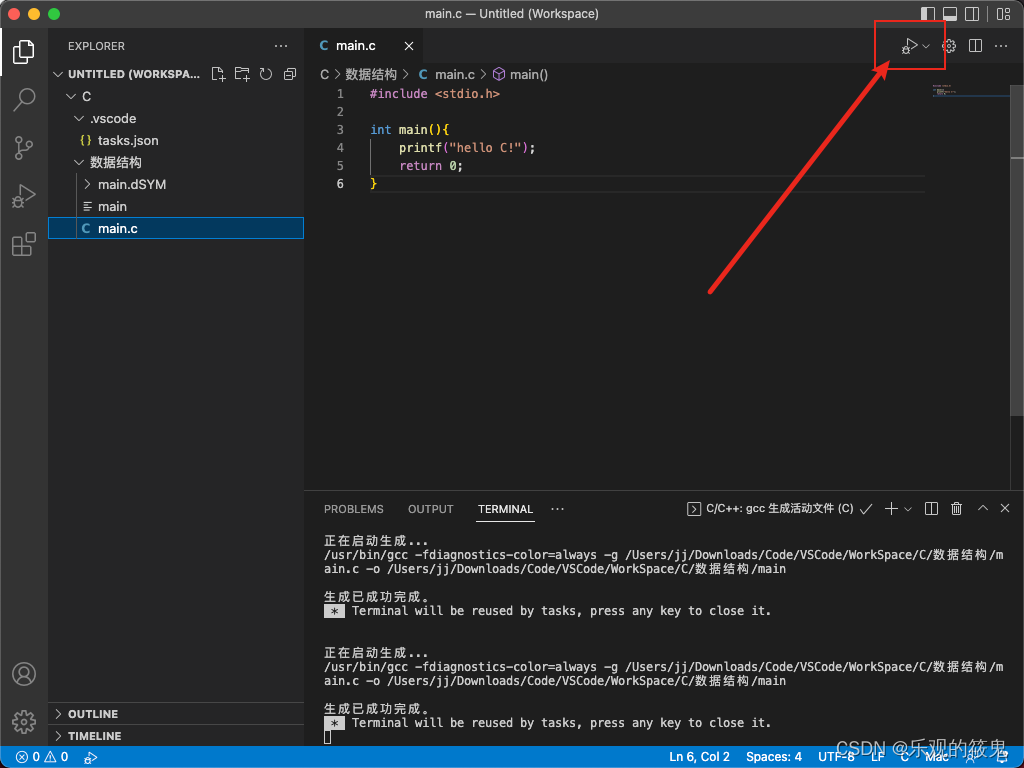Switch to the PROBLEMS tab
This screenshot has width=1024, height=768.
pos(354,509)
